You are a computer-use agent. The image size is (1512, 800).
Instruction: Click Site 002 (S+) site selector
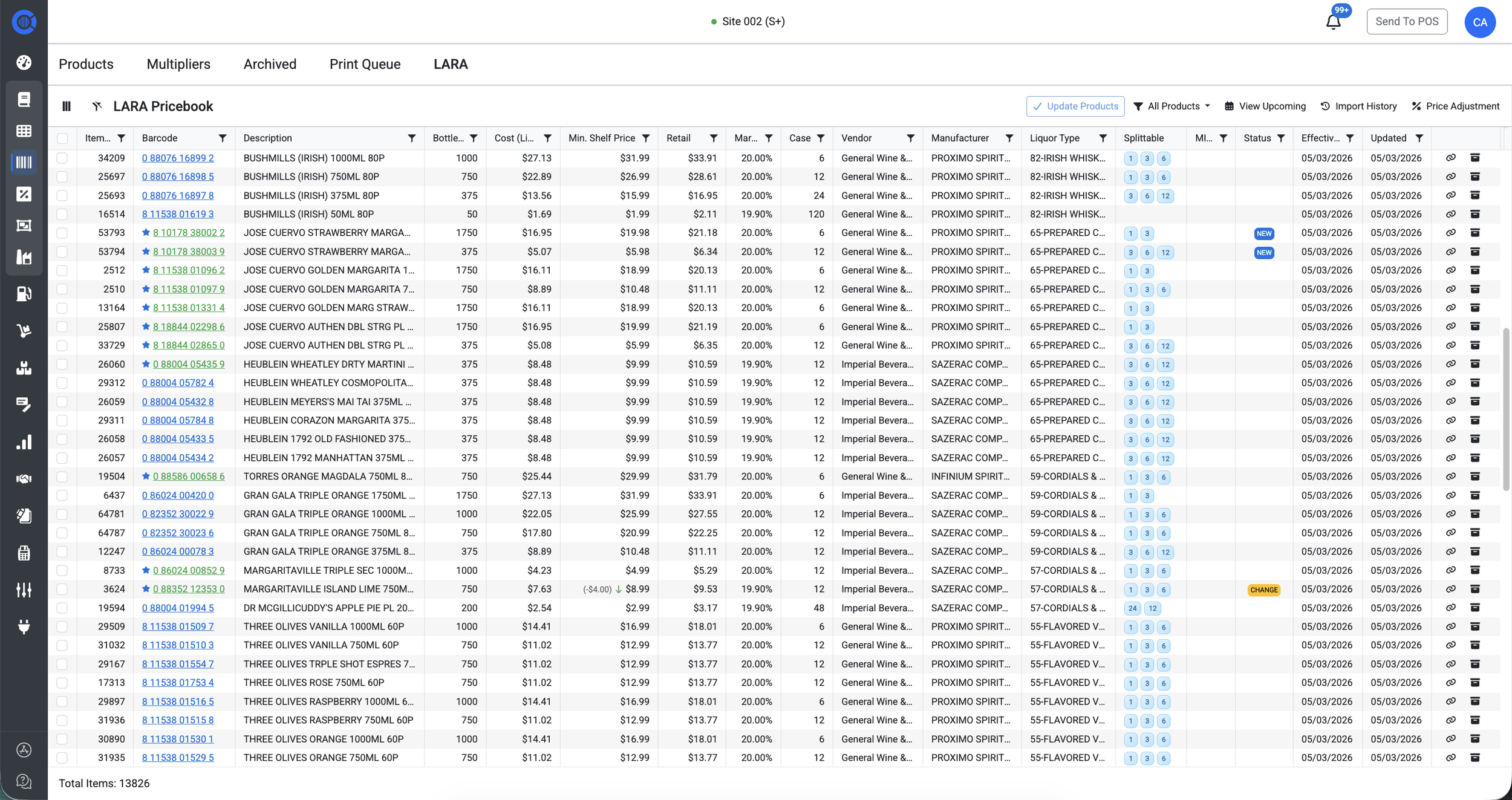click(748, 22)
